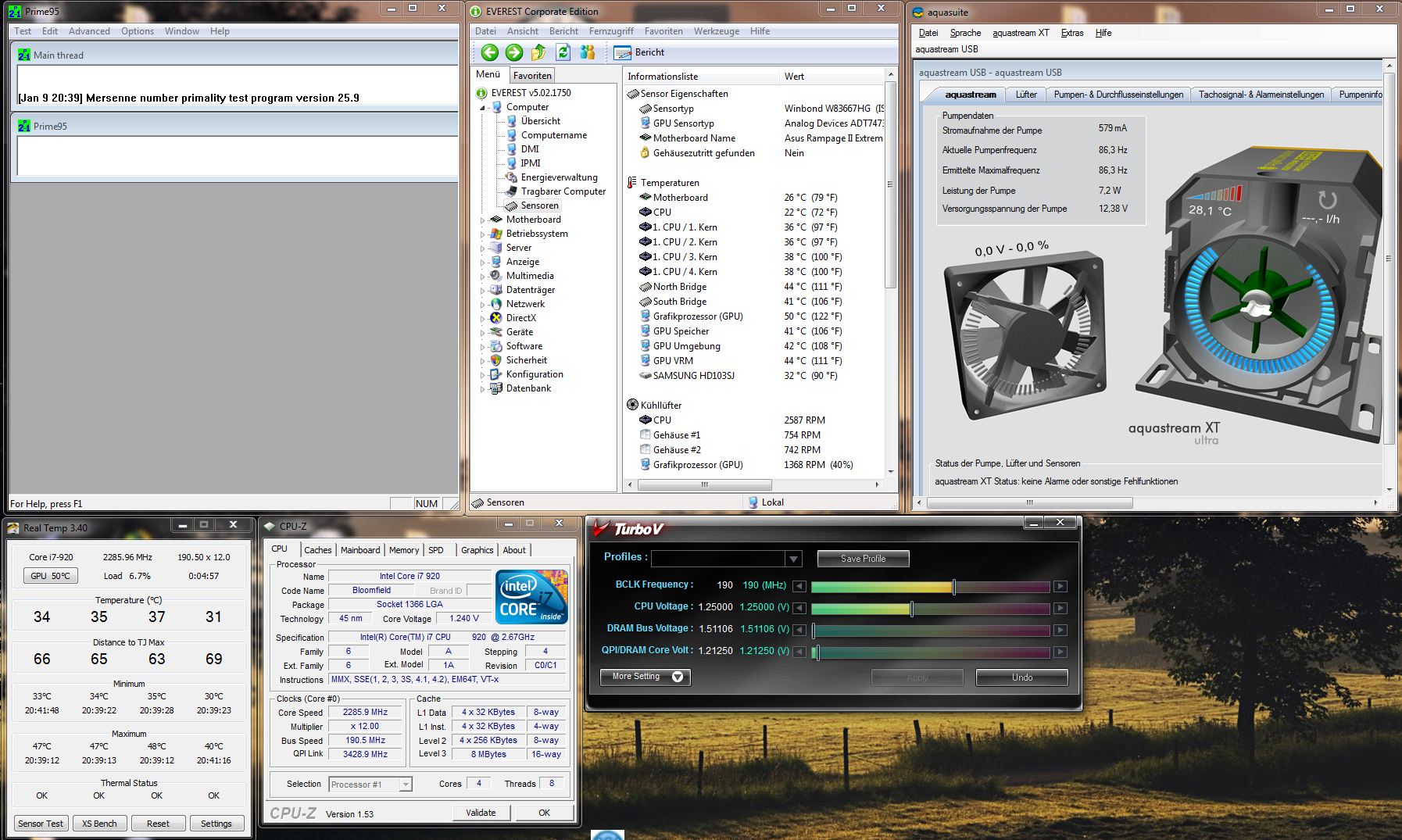
Task: Click the green forward arrow in EVEREST
Action: pos(514,52)
